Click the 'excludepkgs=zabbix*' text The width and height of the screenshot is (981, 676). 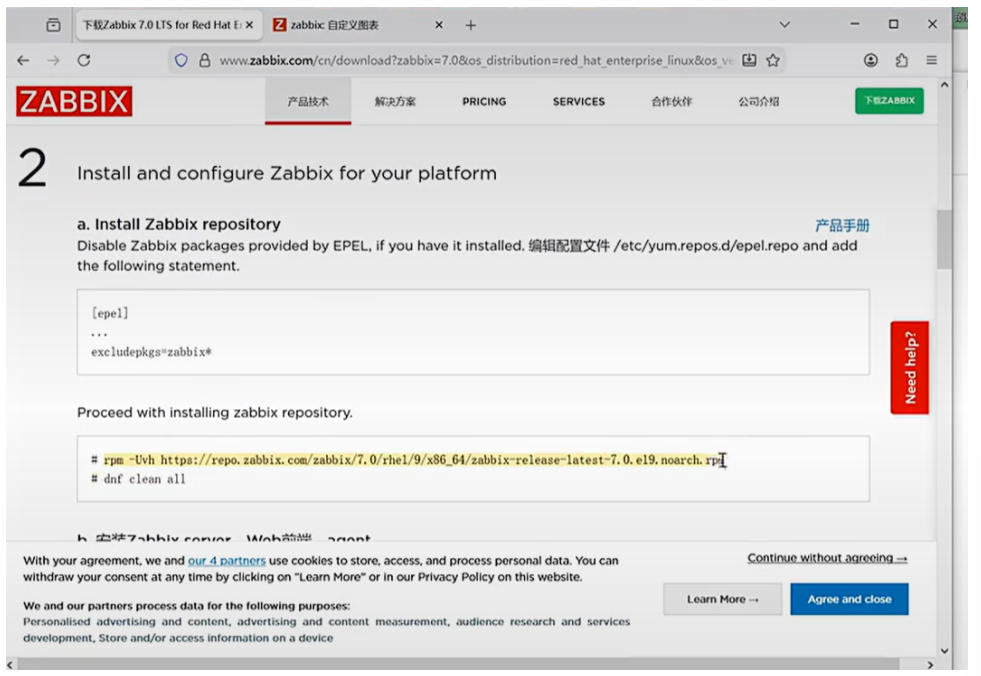(151, 352)
